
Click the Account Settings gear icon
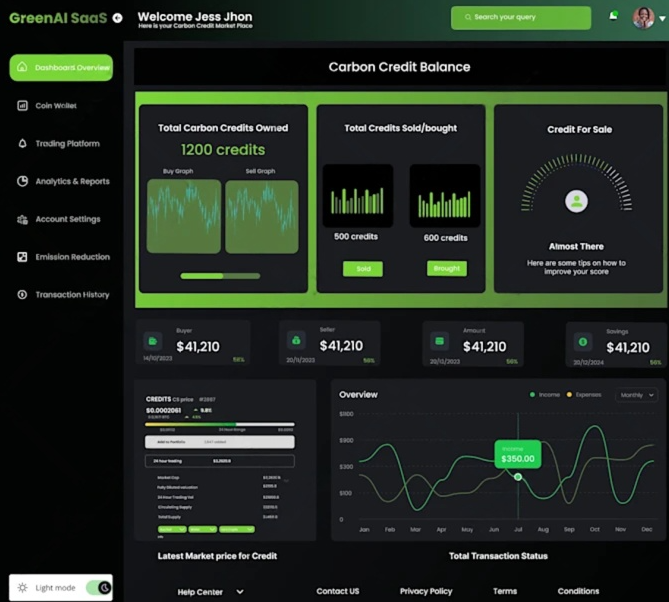point(23,220)
